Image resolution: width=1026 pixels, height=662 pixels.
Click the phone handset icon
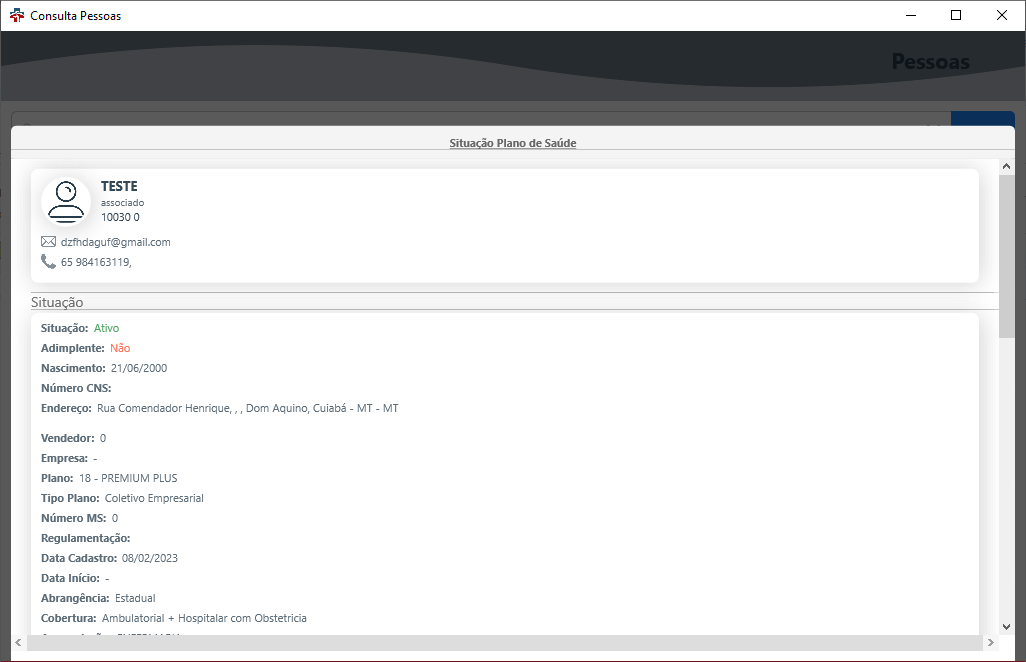point(48,262)
